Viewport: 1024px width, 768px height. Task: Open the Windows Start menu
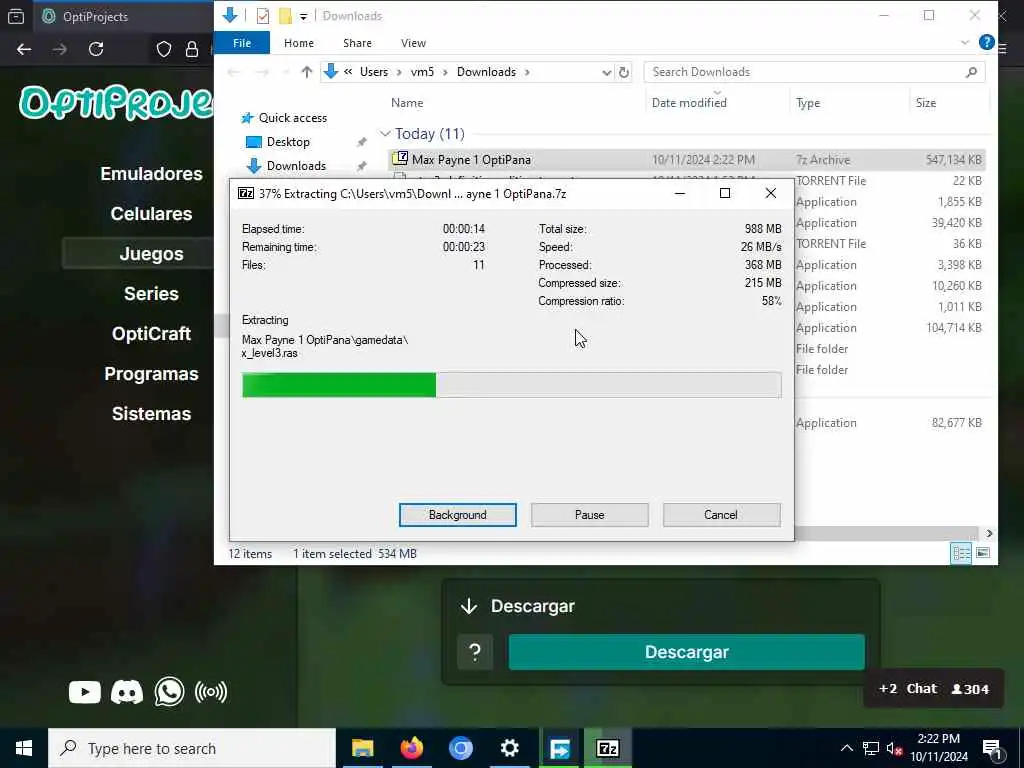(x=24, y=748)
